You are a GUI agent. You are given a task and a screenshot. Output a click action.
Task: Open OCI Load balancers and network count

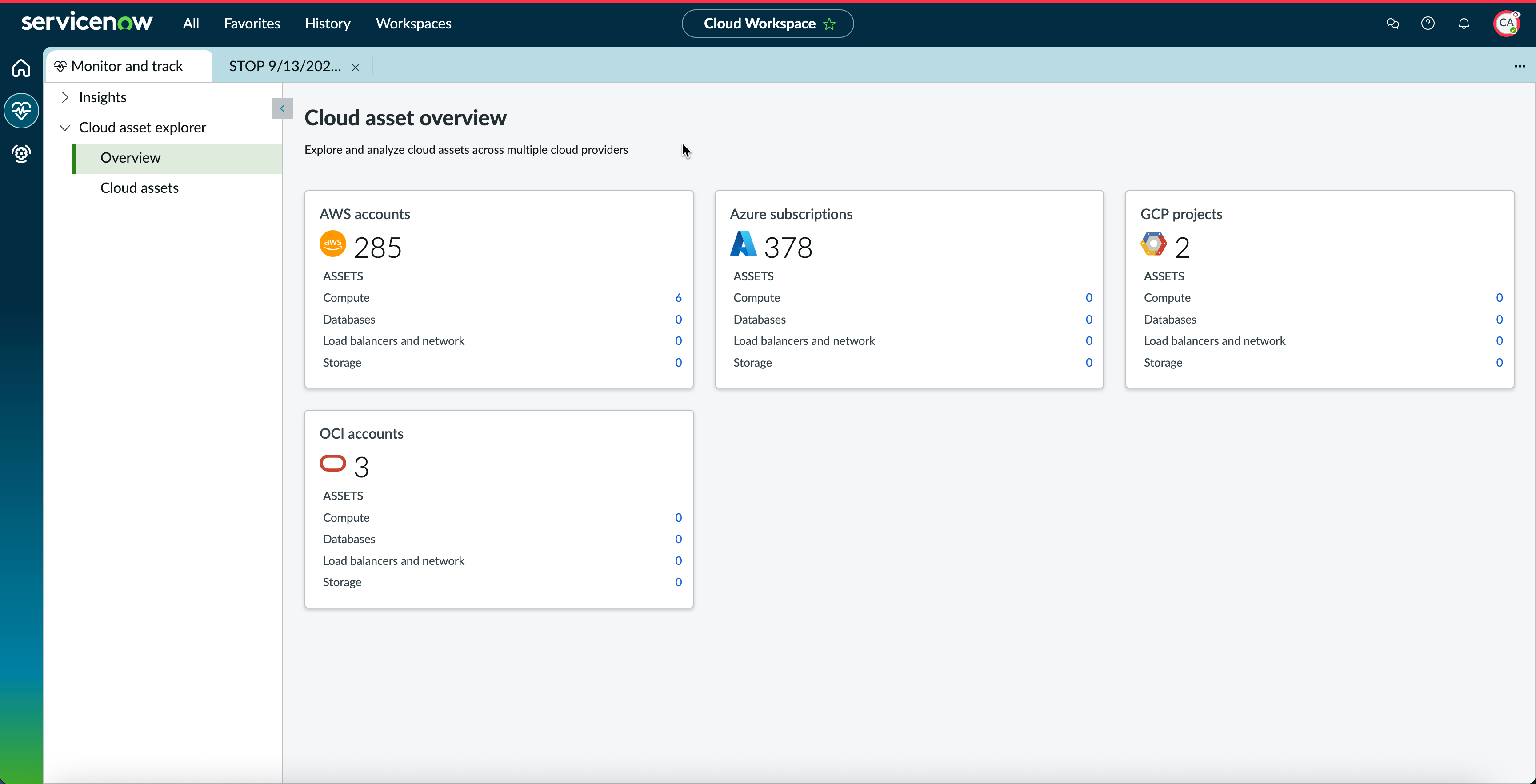coord(679,561)
